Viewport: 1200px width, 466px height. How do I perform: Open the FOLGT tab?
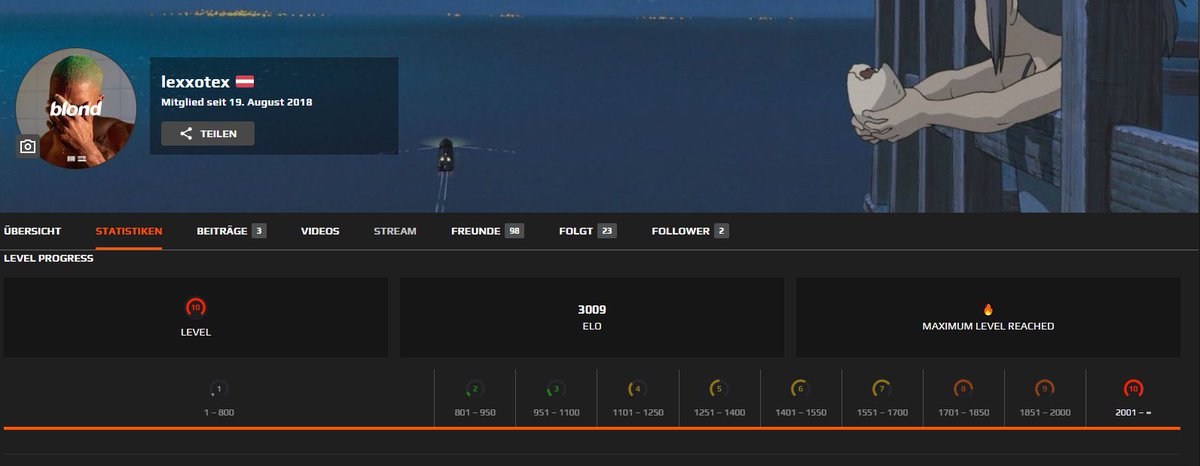(587, 231)
